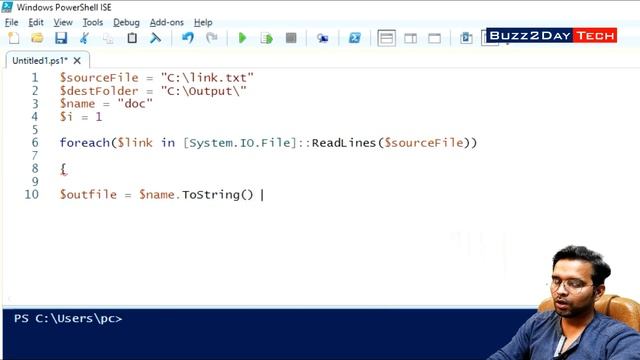Open the Add-ons menu
The image size is (640, 360).
tap(167, 22)
